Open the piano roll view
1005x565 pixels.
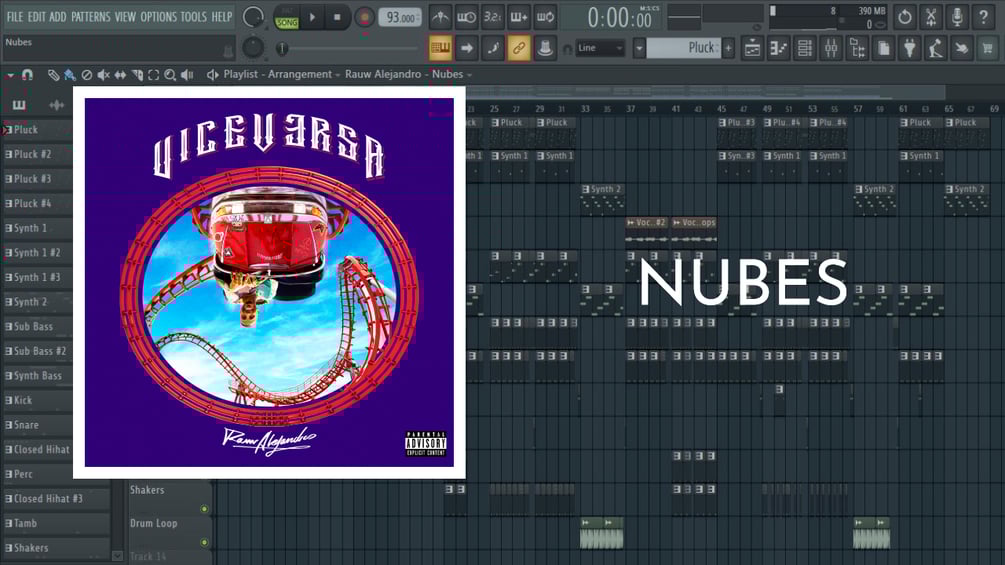779,48
